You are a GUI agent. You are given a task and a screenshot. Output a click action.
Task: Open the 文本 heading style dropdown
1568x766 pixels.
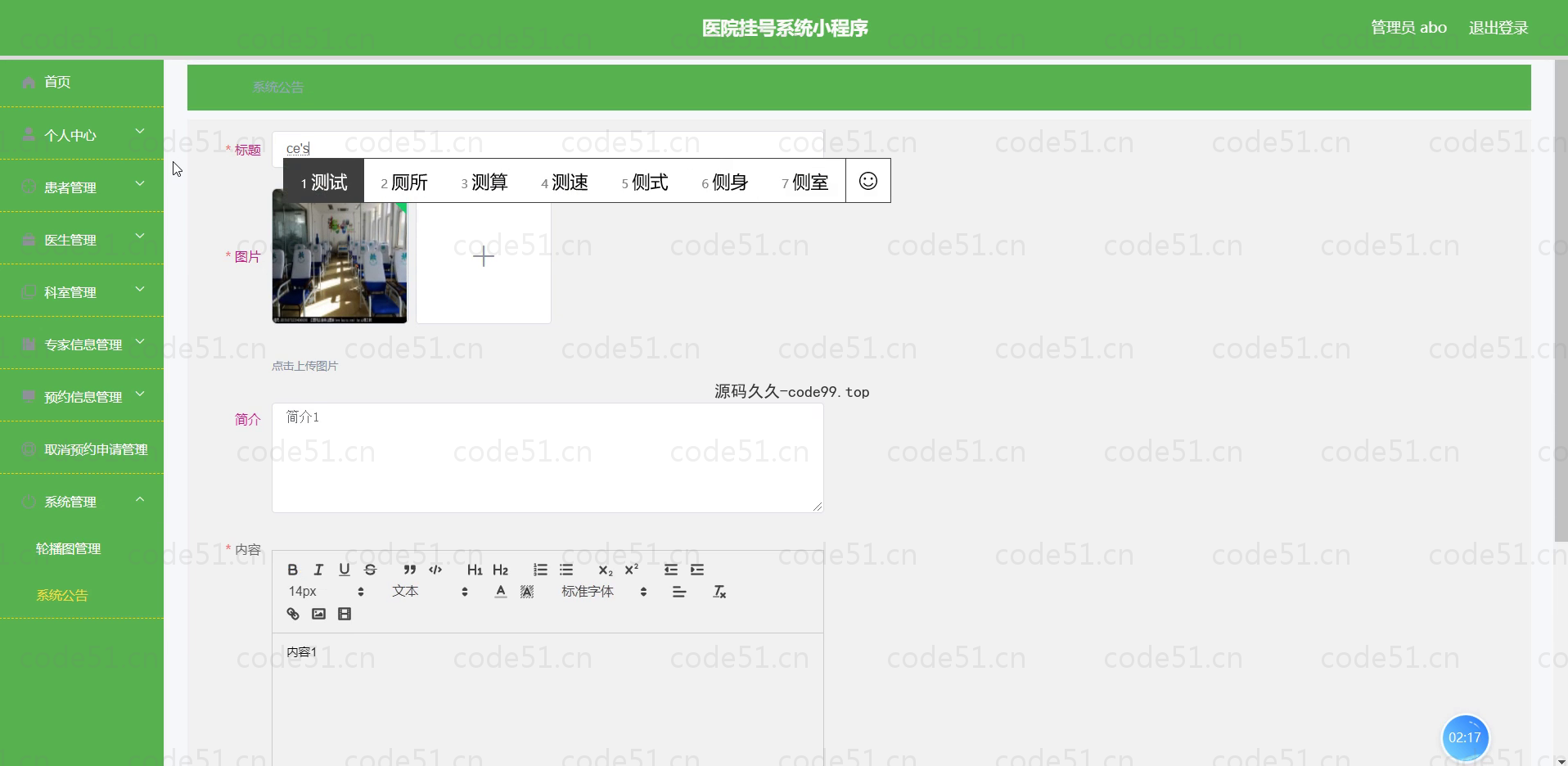coord(430,592)
